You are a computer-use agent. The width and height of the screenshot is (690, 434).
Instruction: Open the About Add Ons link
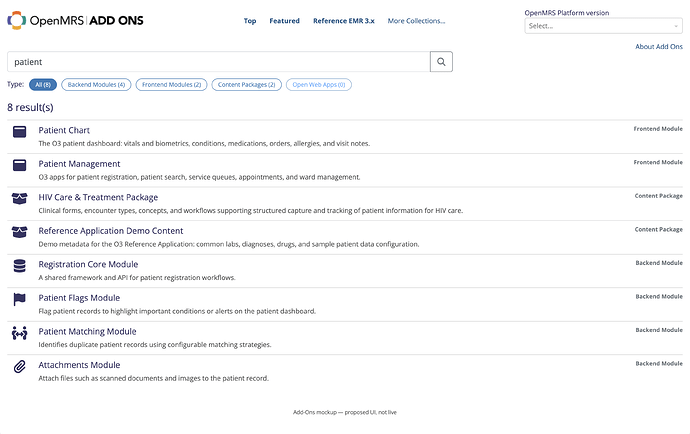tap(659, 46)
